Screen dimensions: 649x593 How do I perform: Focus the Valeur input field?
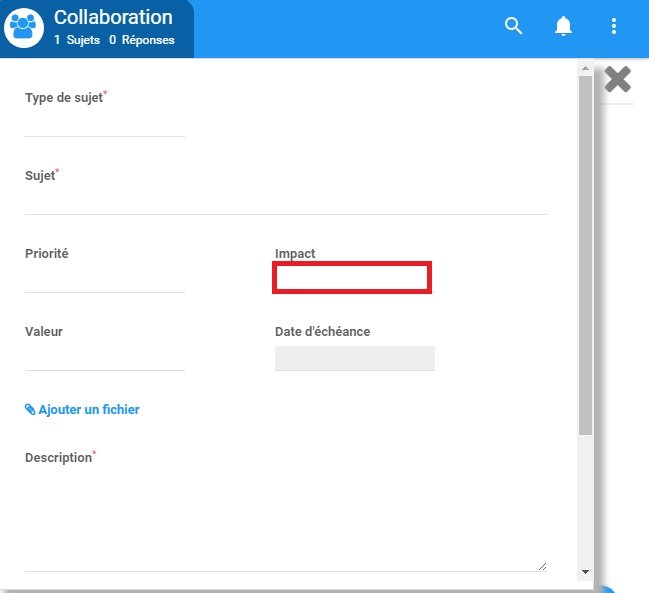click(x=105, y=358)
